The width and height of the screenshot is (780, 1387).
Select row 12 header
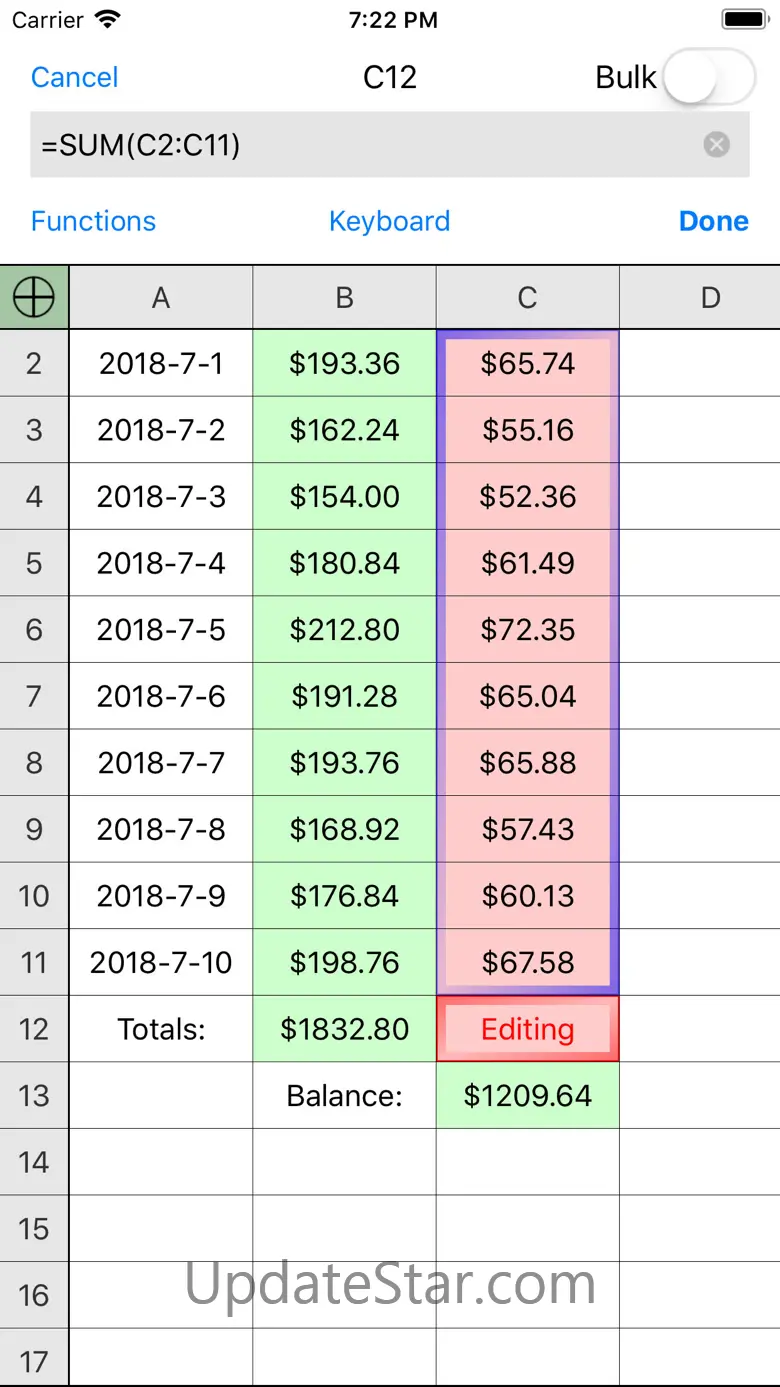point(34,1029)
